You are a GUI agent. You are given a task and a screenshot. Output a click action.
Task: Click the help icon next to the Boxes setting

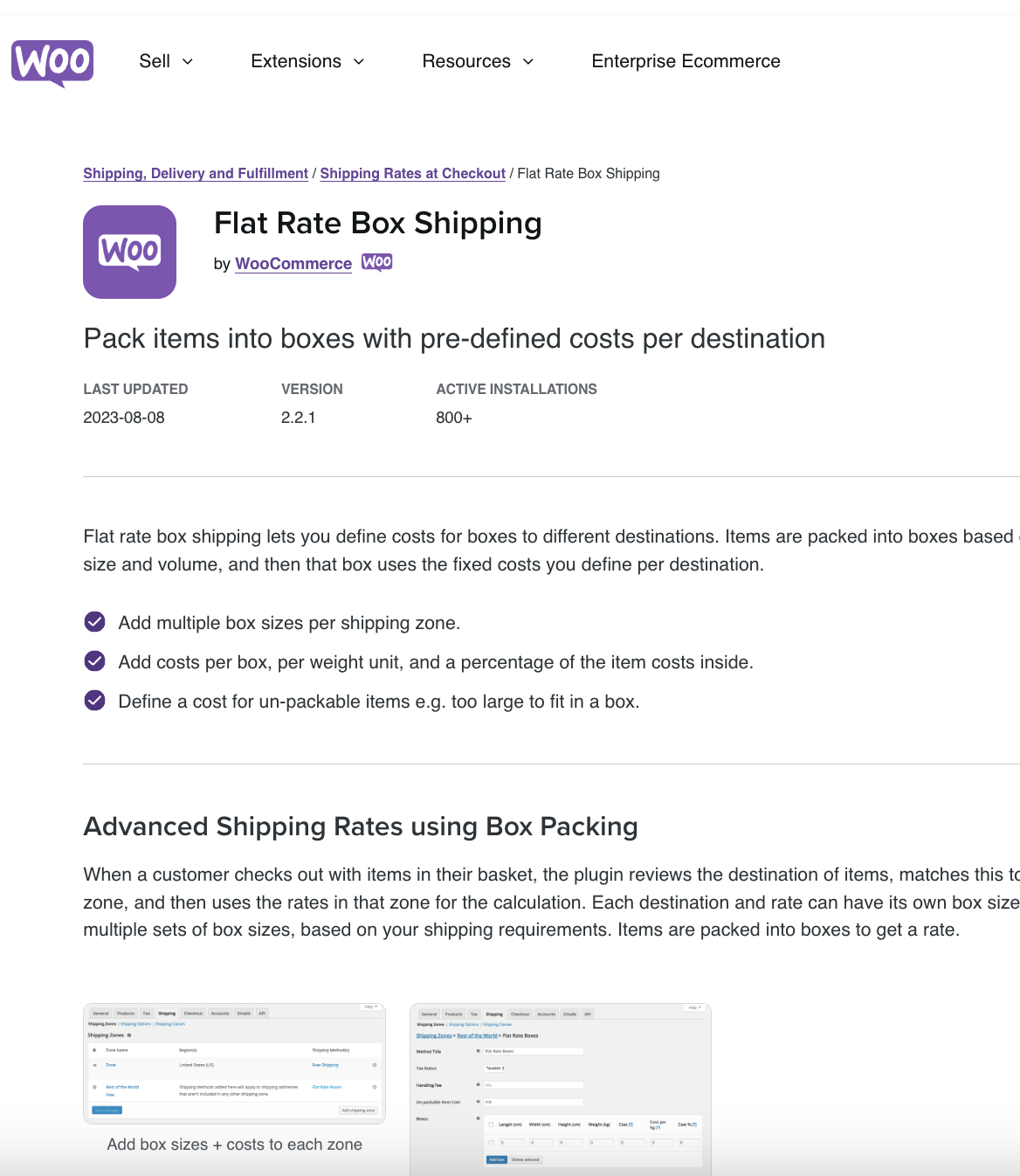[478, 1117]
